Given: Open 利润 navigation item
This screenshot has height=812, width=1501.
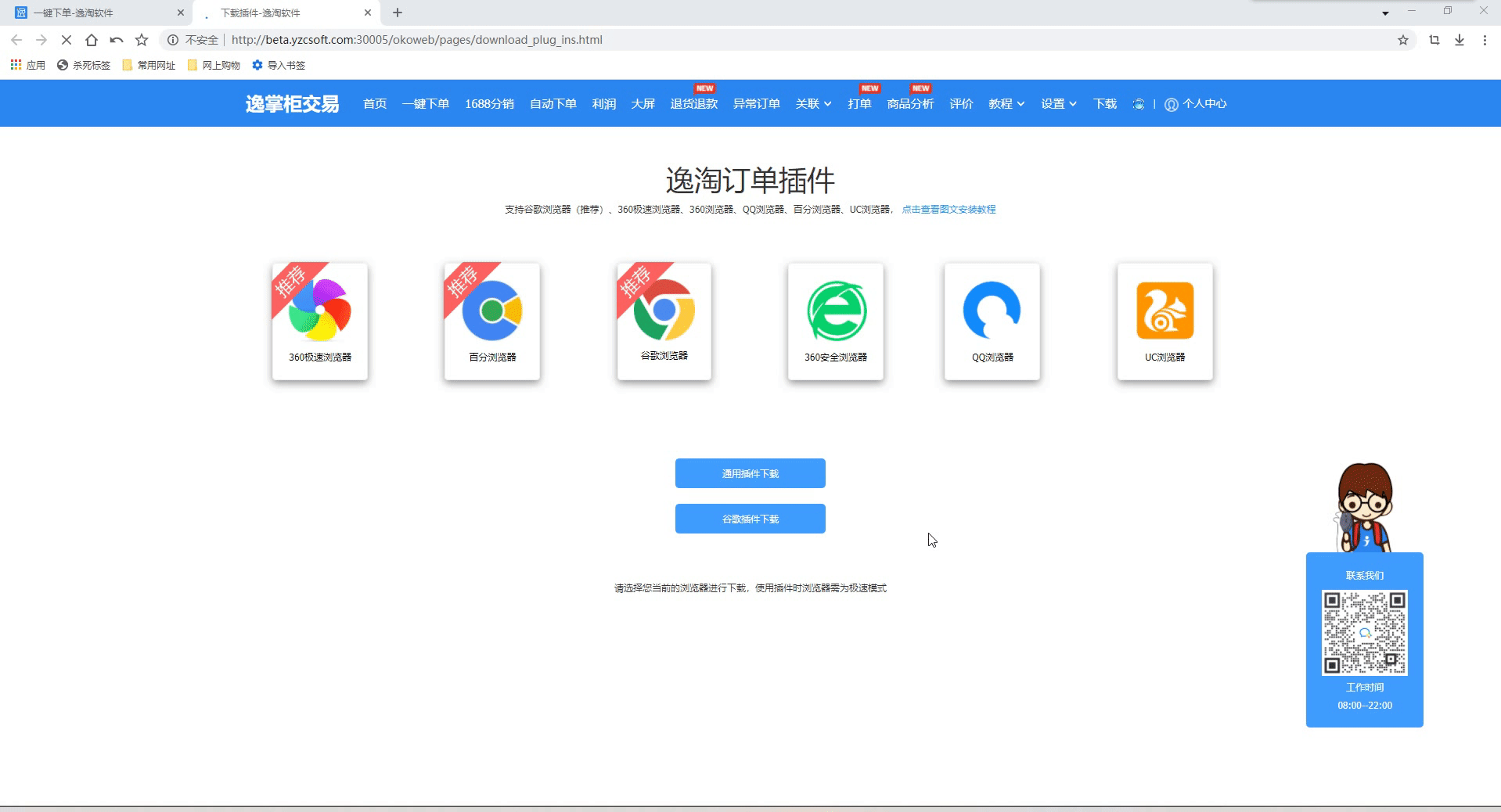Looking at the screenshot, I should click(x=604, y=104).
